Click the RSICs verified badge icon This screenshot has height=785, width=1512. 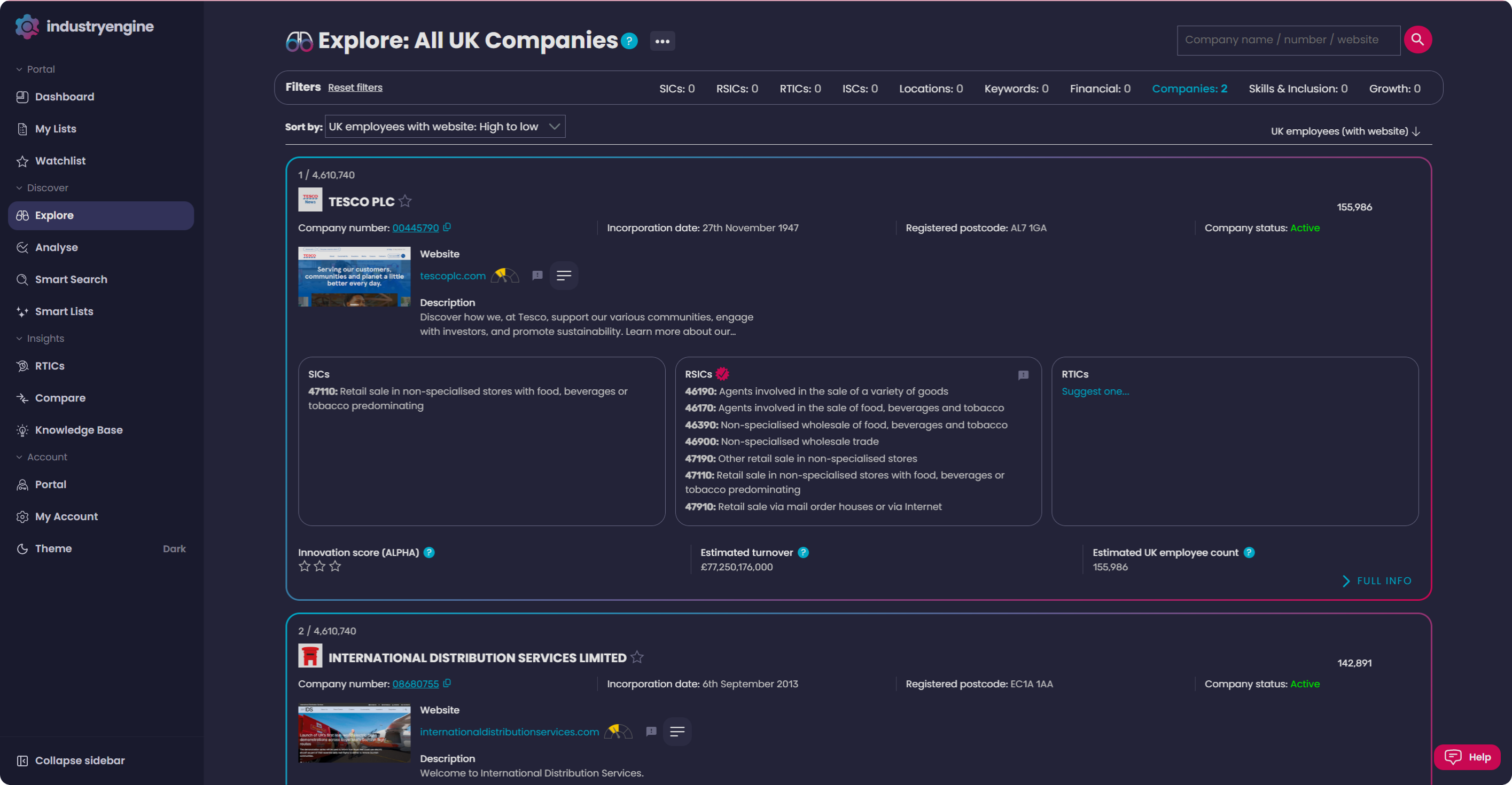(722, 374)
